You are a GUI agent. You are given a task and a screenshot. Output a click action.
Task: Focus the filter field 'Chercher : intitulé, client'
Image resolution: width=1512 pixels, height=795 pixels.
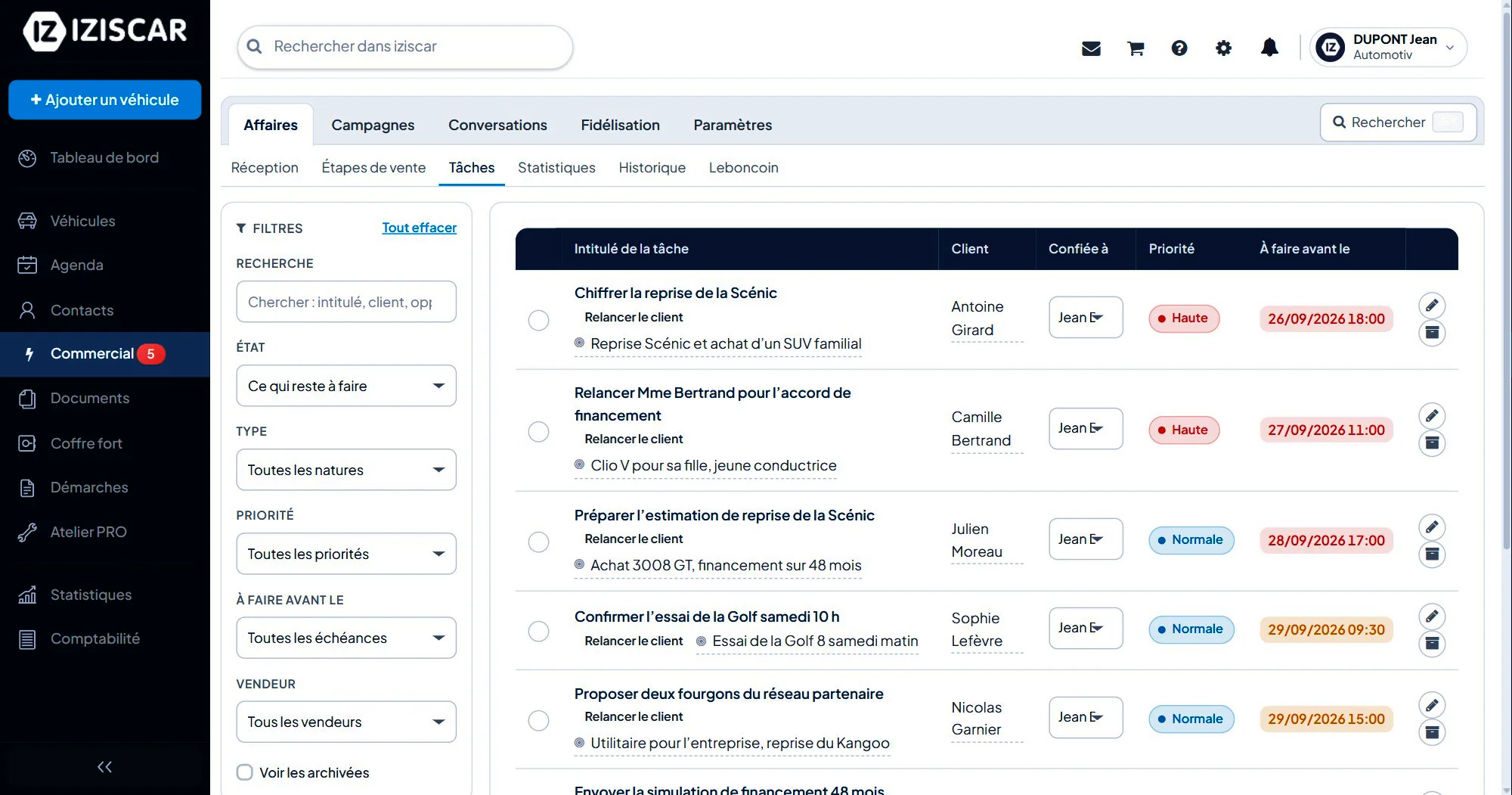(x=346, y=302)
